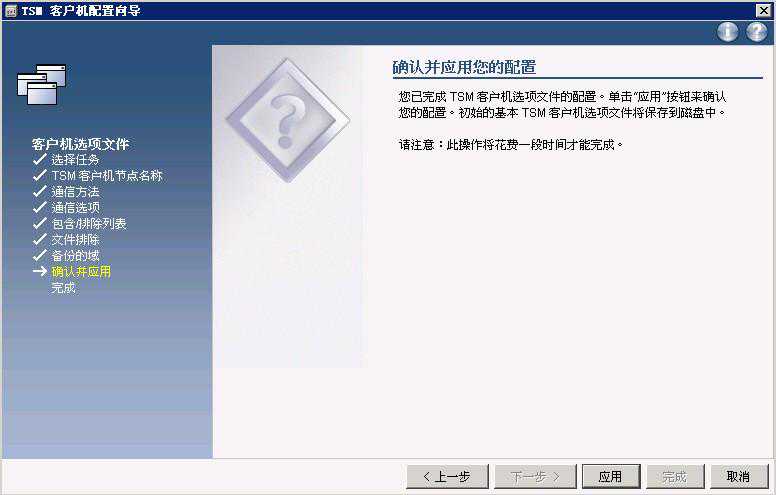Click the 应用 button

coord(611,476)
